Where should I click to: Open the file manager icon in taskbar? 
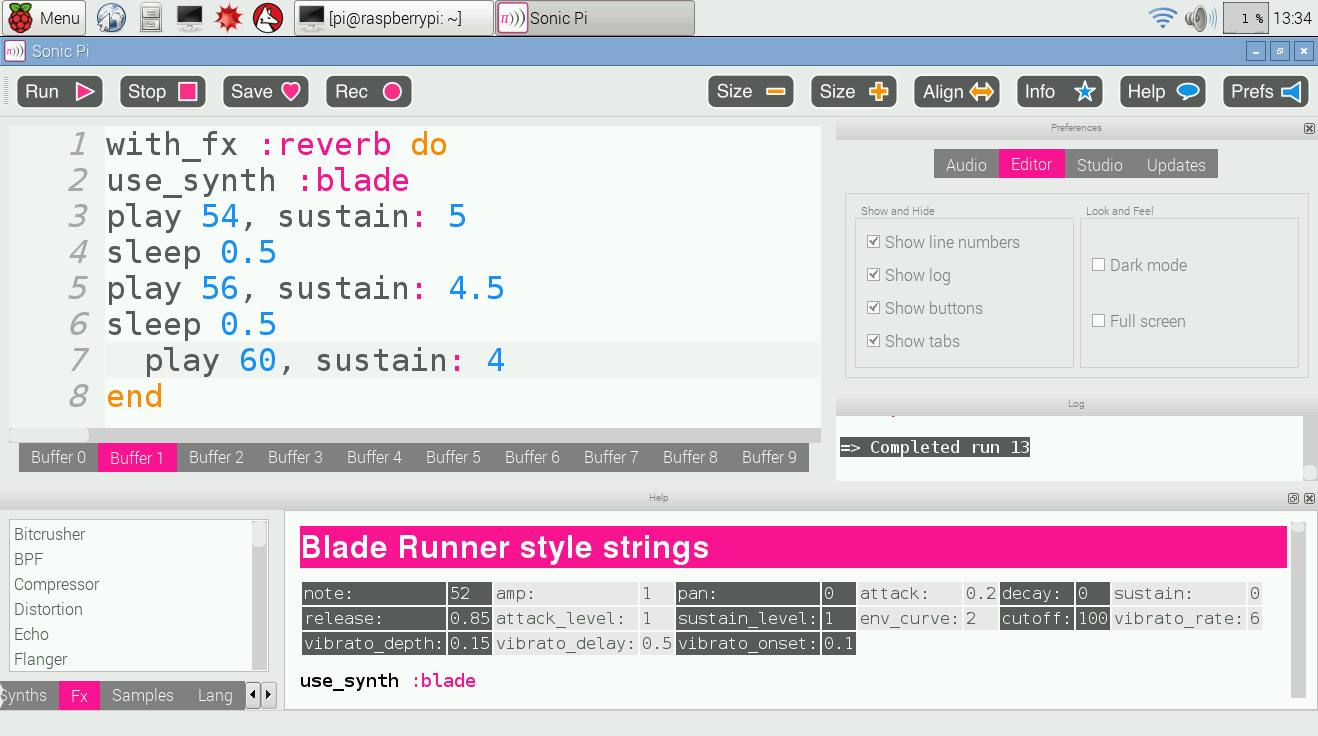click(x=150, y=17)
